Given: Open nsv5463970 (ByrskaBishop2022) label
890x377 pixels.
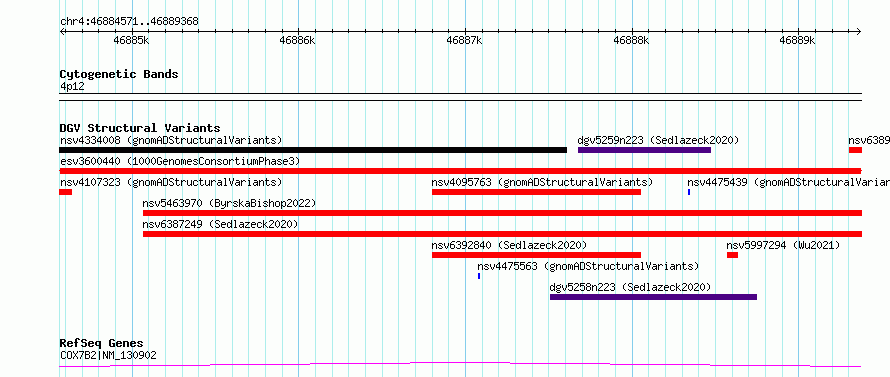Looking at the screenshot, I should coord(229,203).
